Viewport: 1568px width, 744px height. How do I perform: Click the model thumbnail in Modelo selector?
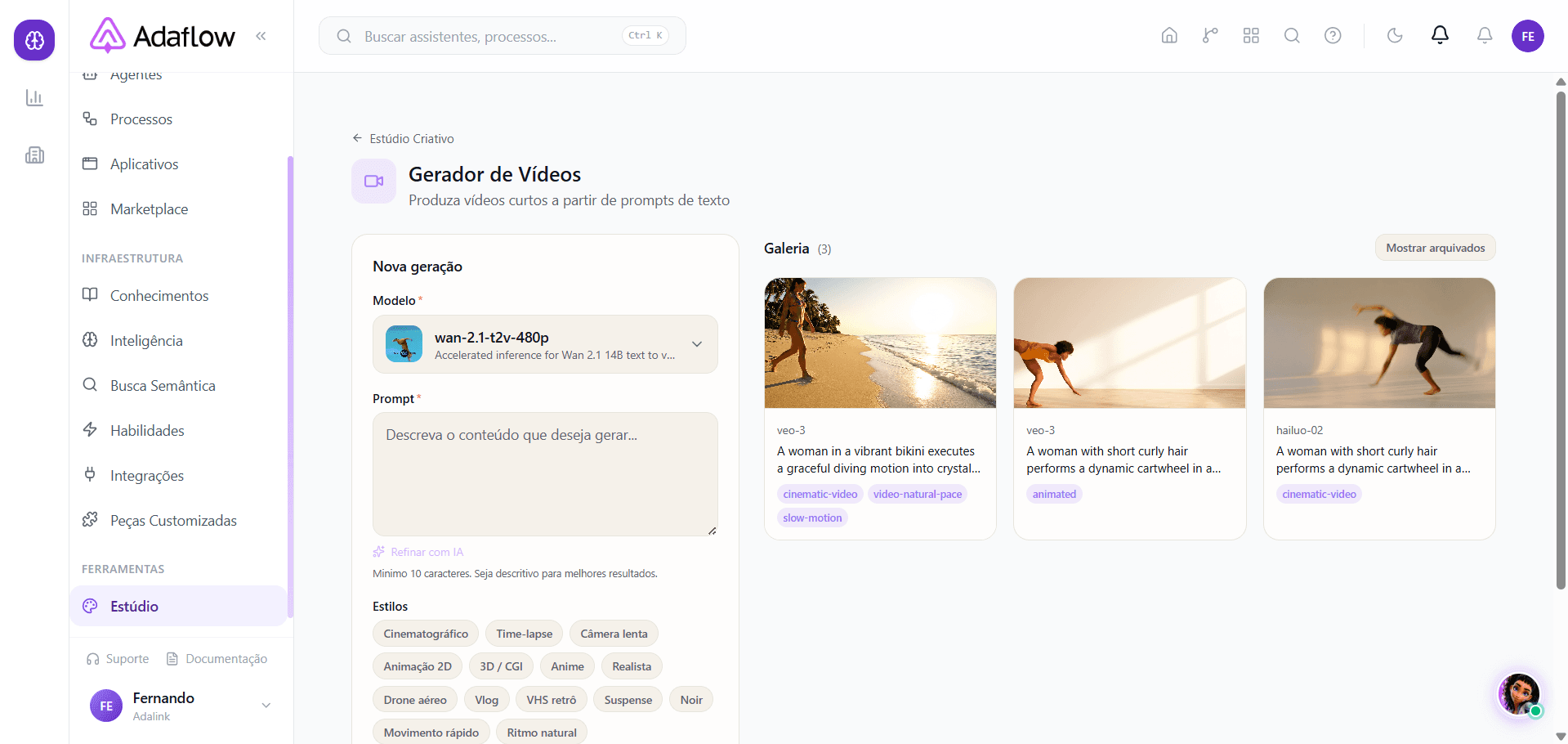point(404,344)
